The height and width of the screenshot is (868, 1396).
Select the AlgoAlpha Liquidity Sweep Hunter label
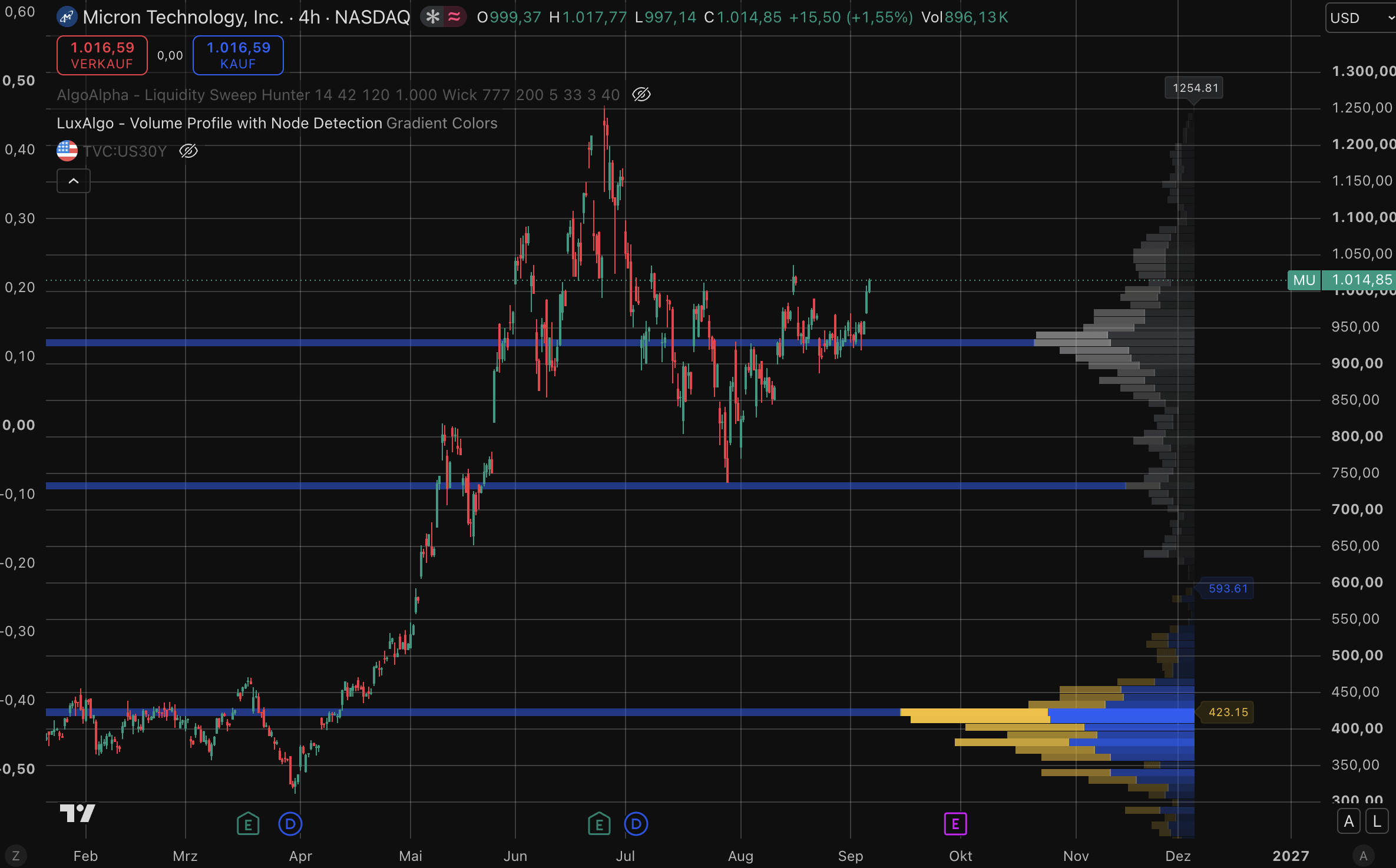[x=338, y=95]
